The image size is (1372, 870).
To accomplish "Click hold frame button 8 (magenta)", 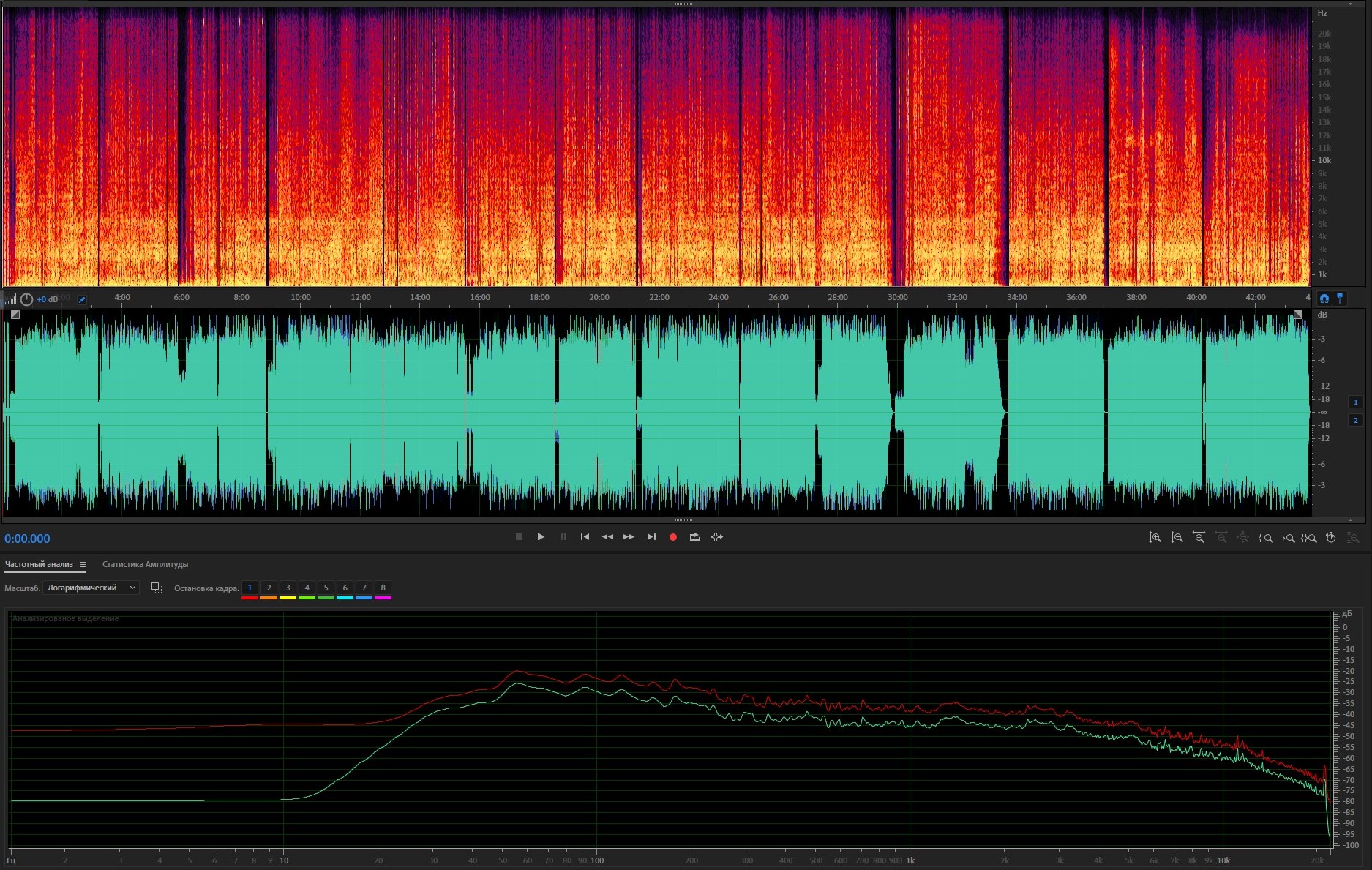I will pyautogui.click(x=383, y=588).
